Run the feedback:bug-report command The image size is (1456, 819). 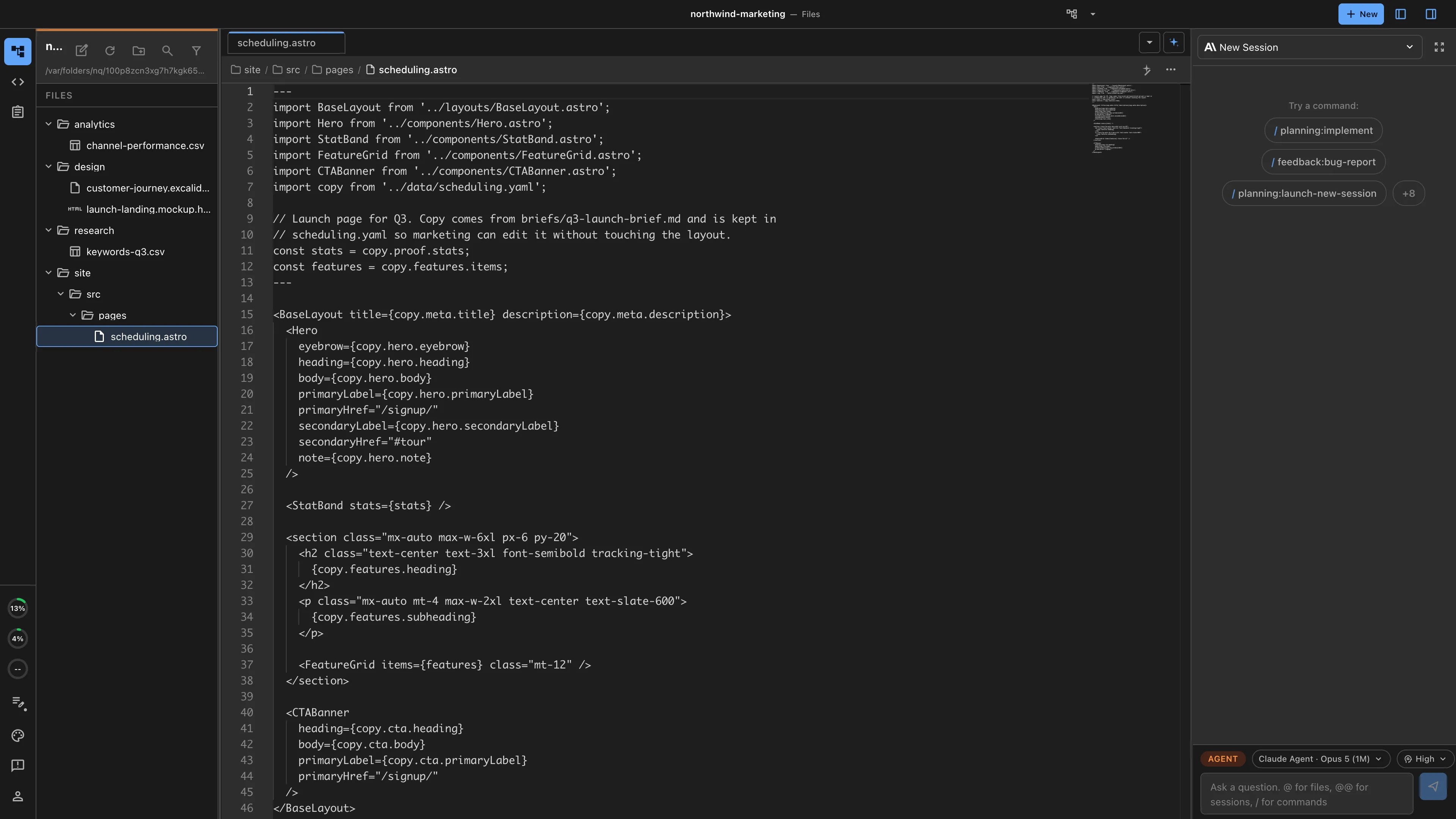1323,162
